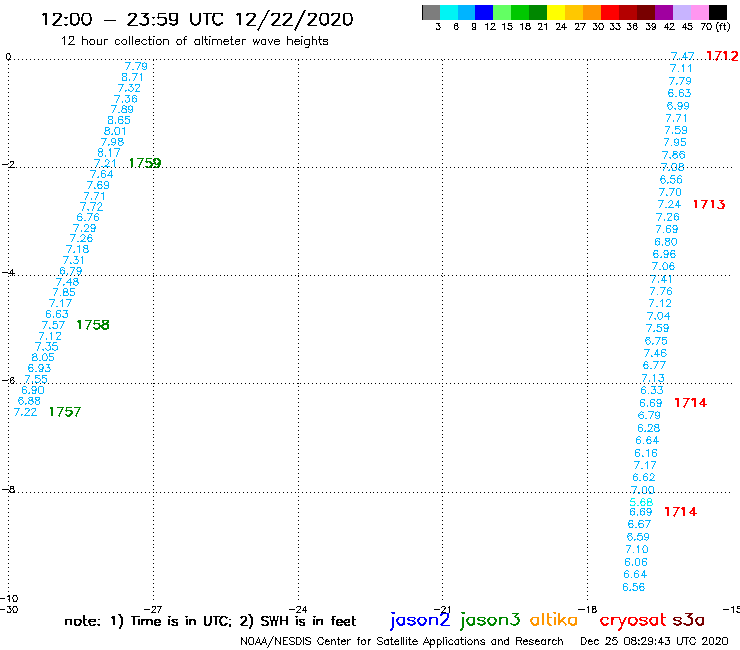Screen dimensions: 740x650
Task: Click the 7.47 value beside 1712
Action: [x=682, y=56]
